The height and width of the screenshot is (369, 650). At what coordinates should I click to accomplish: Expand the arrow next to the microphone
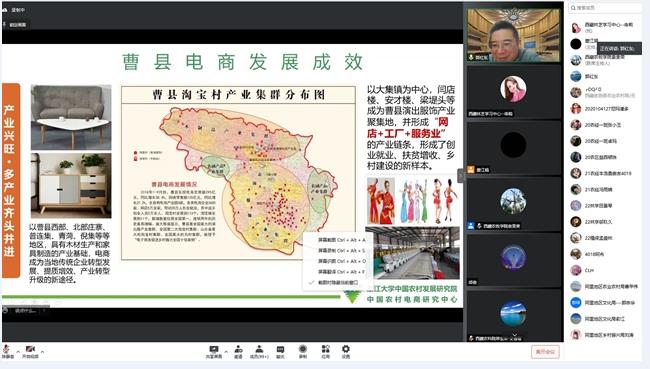[18, 352]
